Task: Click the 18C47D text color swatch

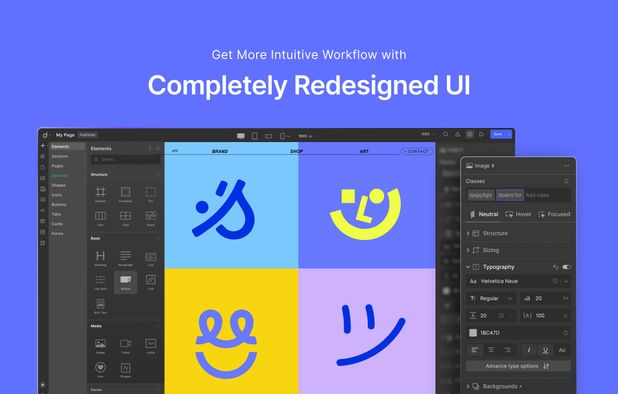Action: pyautogui.click(x=473, y=333)
